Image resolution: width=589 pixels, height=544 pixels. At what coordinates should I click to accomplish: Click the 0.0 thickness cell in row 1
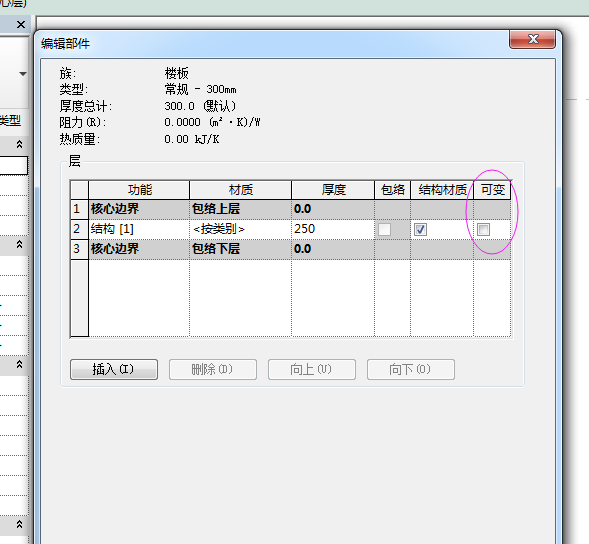[333, 209]
